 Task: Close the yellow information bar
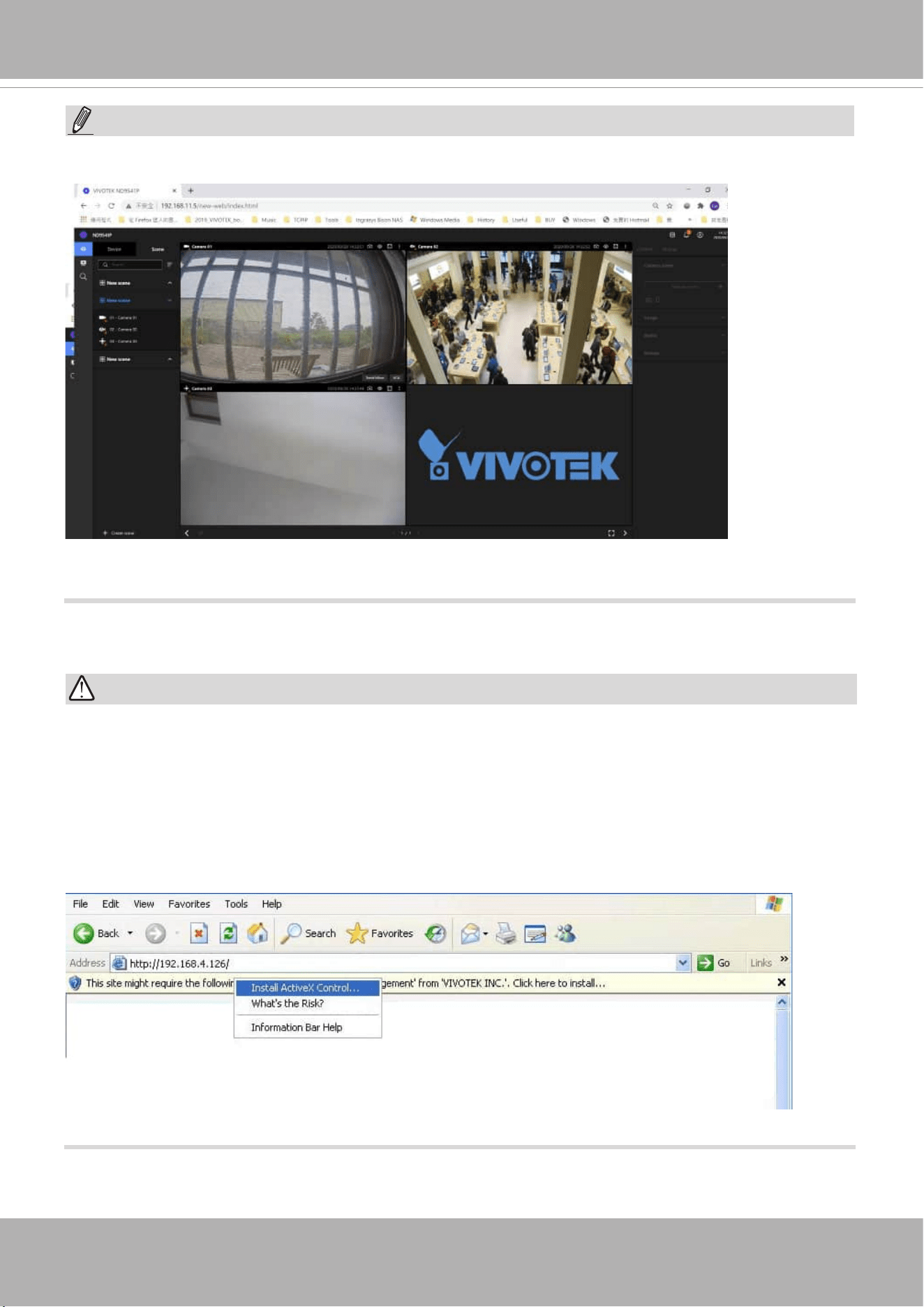click(782, 982)
